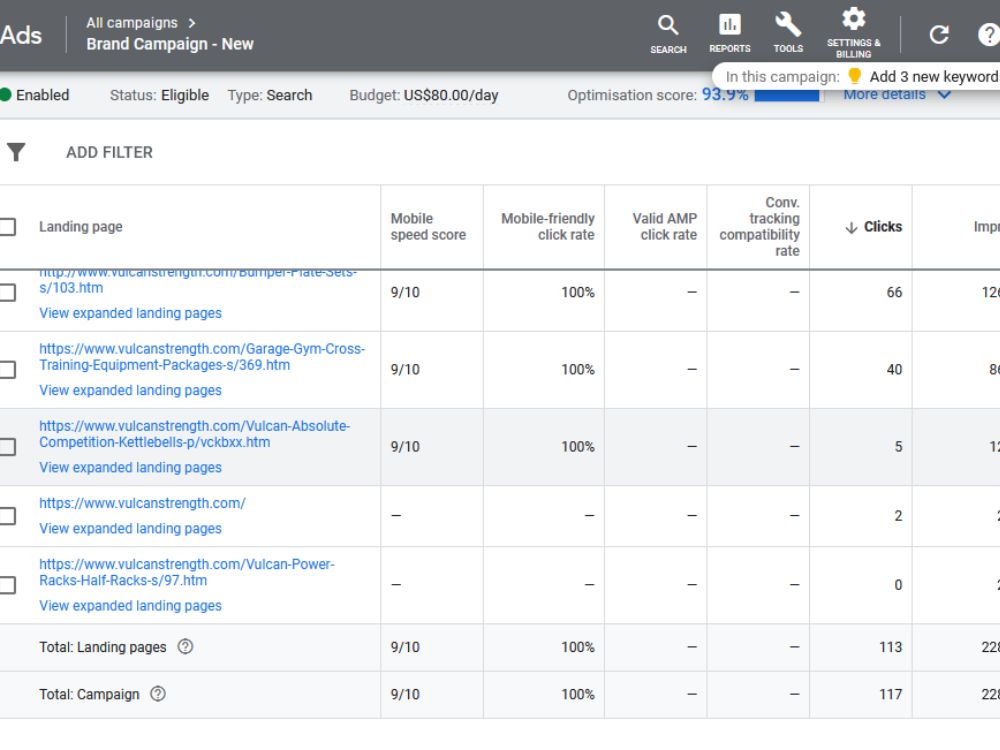
Task: Click the Optimisation score progress bar
Action: tap(786, 96)
